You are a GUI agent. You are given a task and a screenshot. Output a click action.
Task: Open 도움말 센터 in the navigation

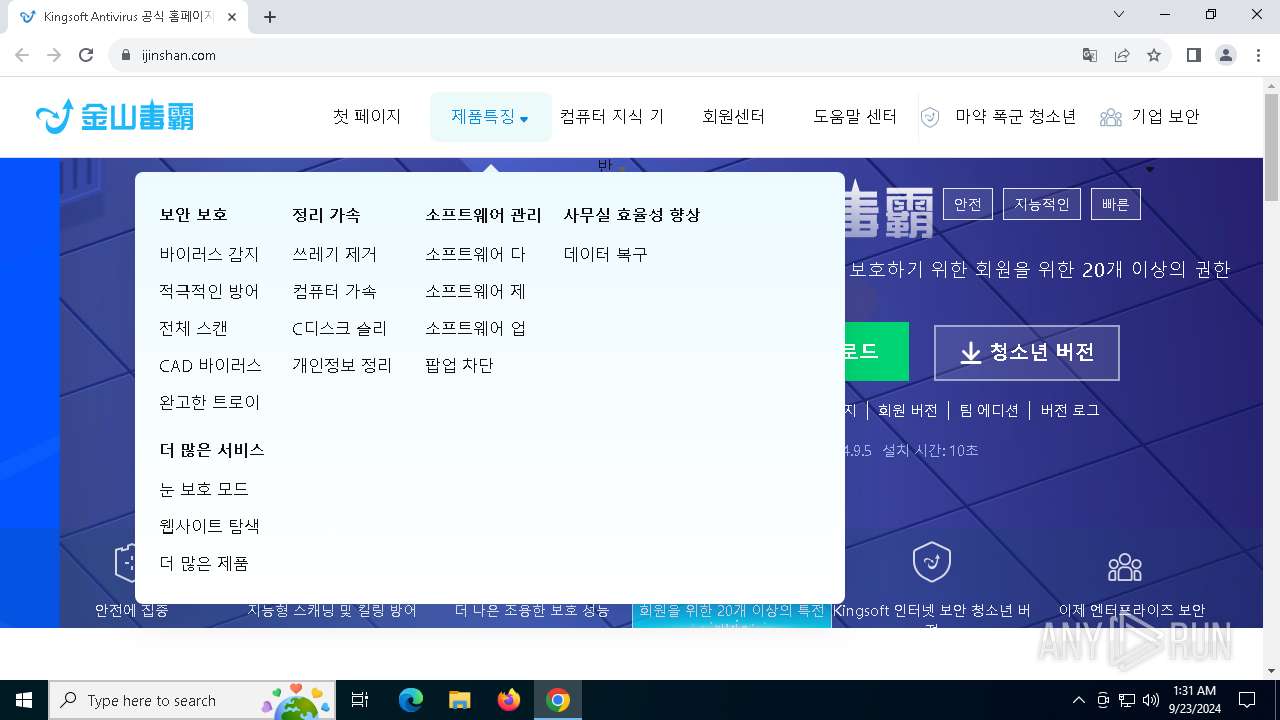(855, 117)
